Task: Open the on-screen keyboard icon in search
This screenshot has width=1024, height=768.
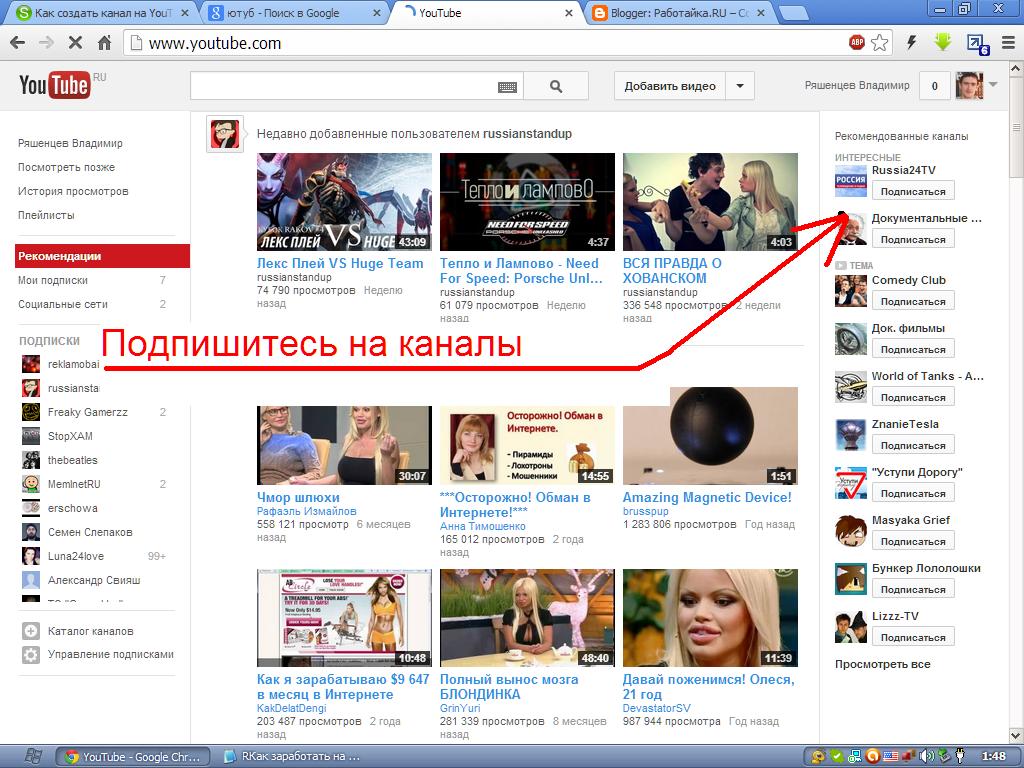Action: point(507,87)
